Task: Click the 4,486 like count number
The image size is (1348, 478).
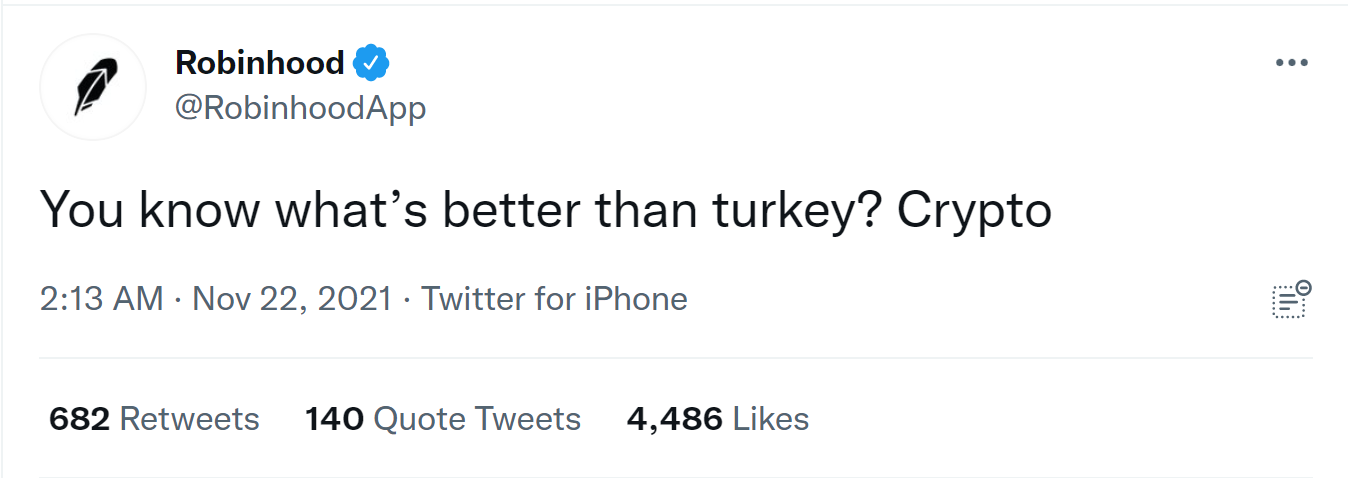Action: point(674,419)
